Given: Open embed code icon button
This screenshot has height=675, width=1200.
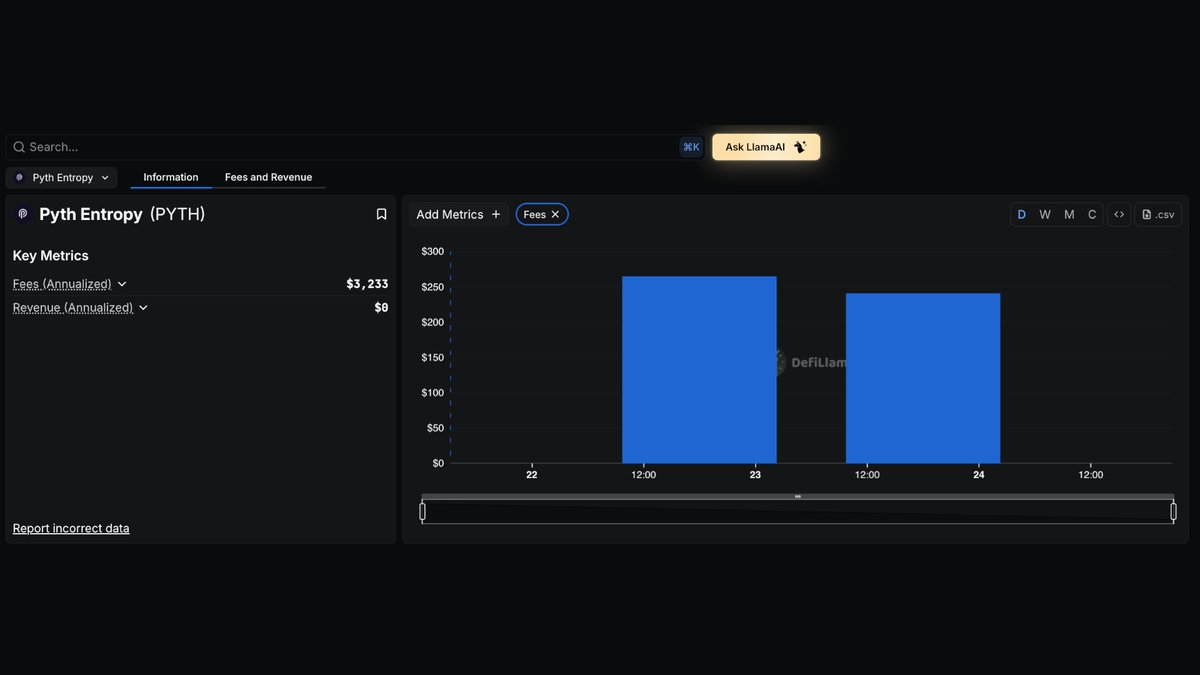Looking at the screenshot, I should [1119, 214].
